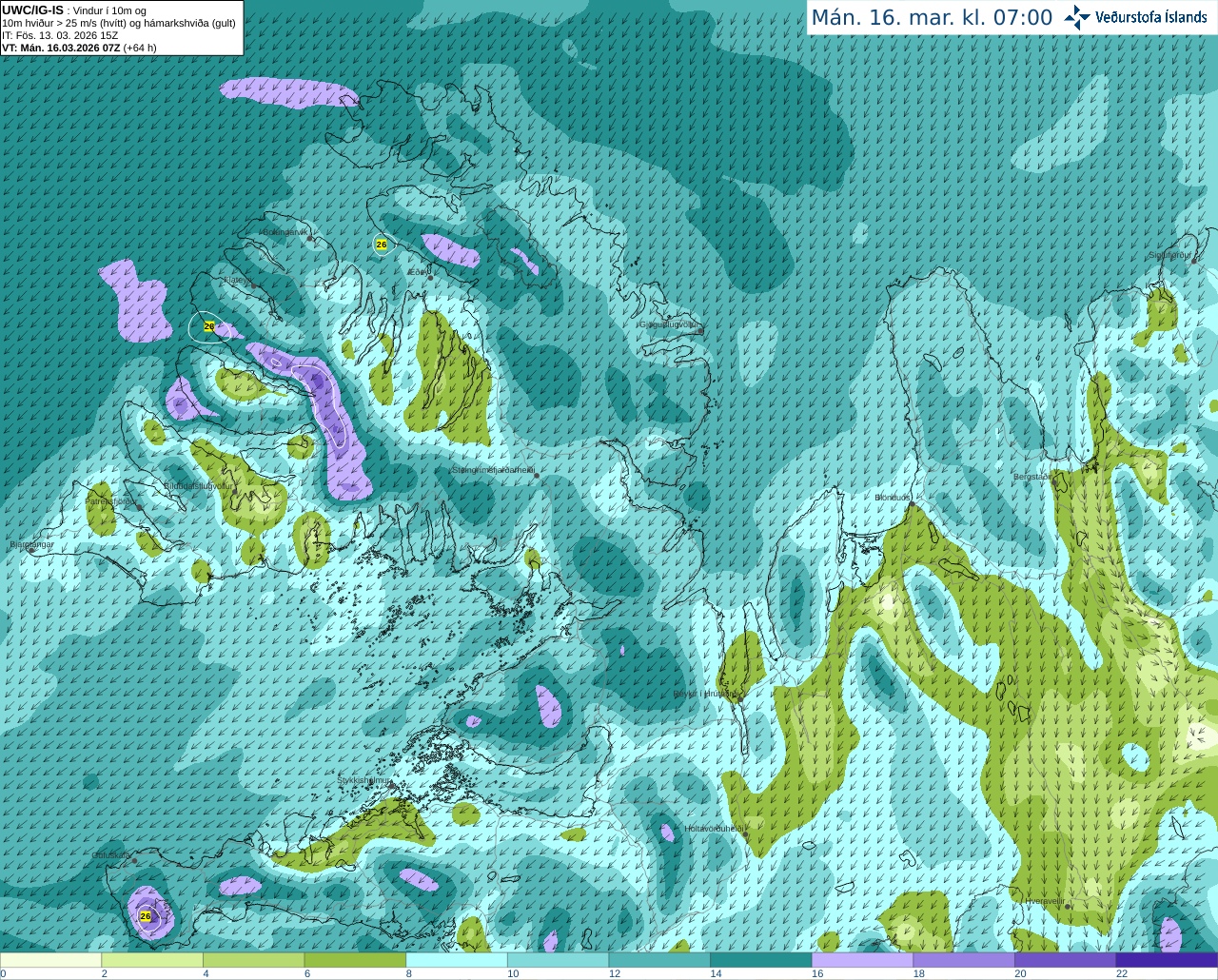Select the Bíldudalsflugvöllur station label
This screenshot has width=1218, height=980.
(197, 485)
